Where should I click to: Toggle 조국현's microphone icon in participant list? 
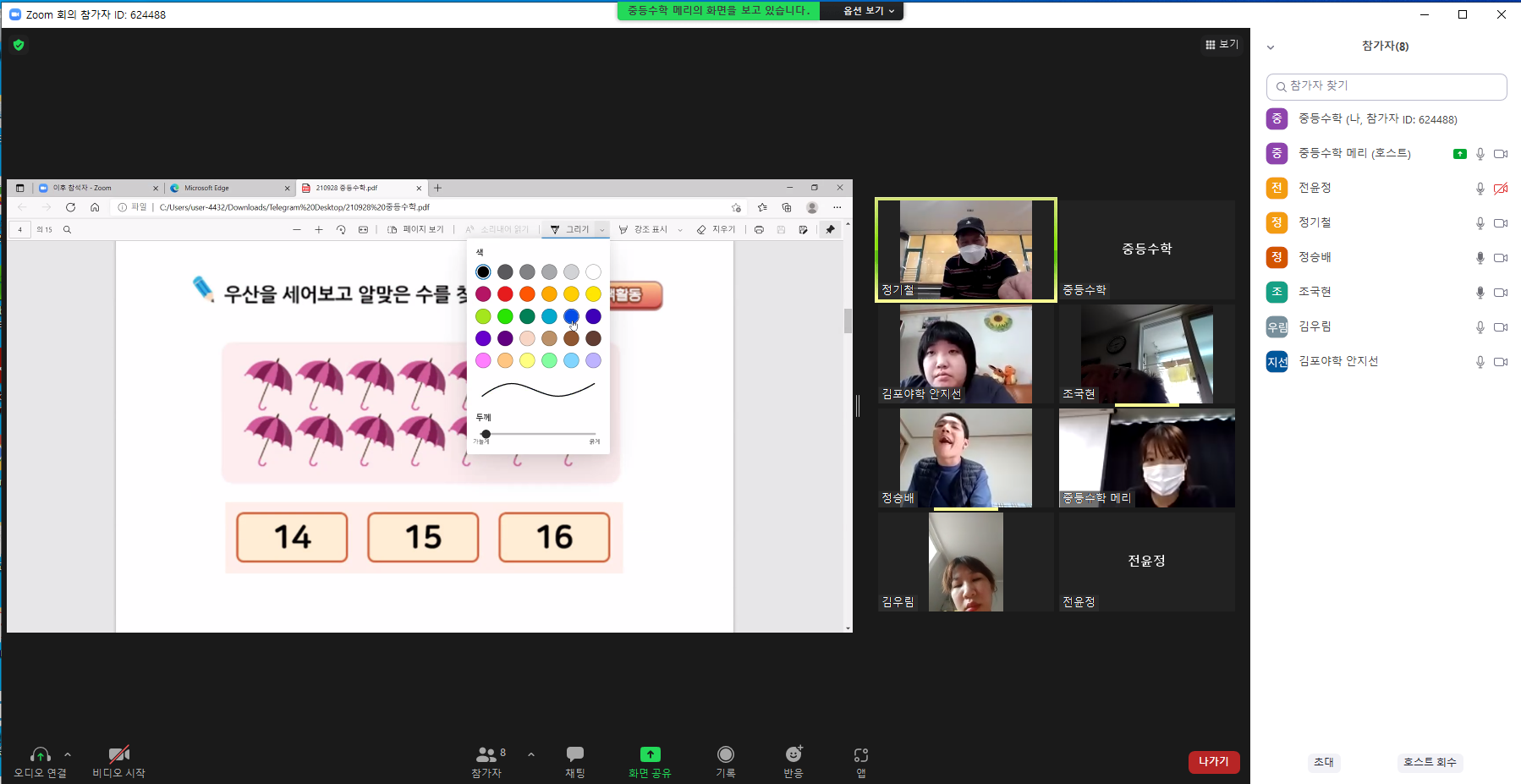click(x=1480, y=293)
